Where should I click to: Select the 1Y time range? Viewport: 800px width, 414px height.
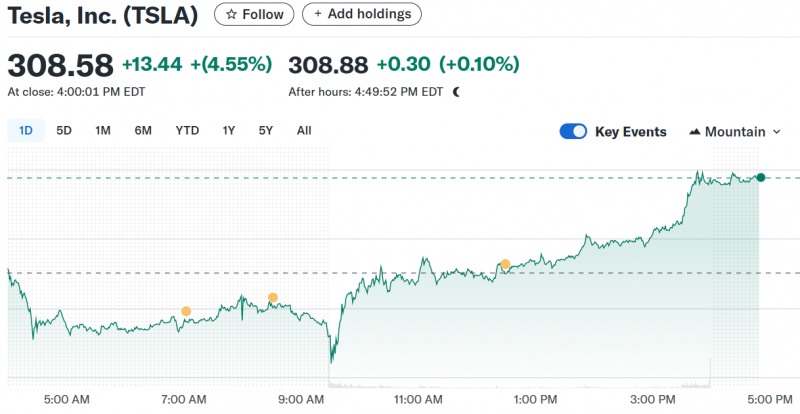(x=229, y=130)
